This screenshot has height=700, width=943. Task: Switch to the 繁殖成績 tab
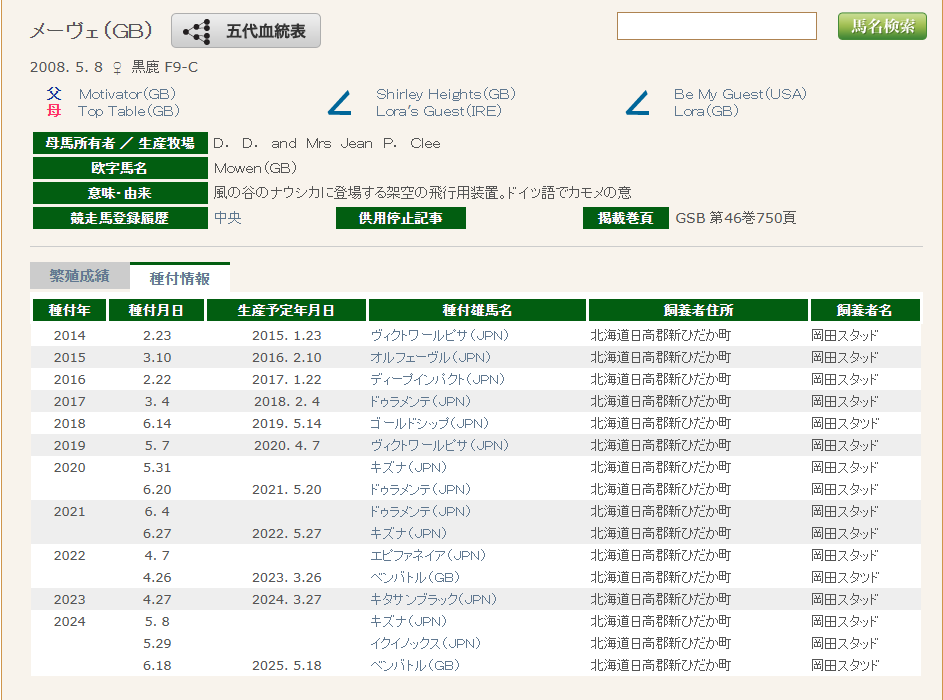[79, 276]
